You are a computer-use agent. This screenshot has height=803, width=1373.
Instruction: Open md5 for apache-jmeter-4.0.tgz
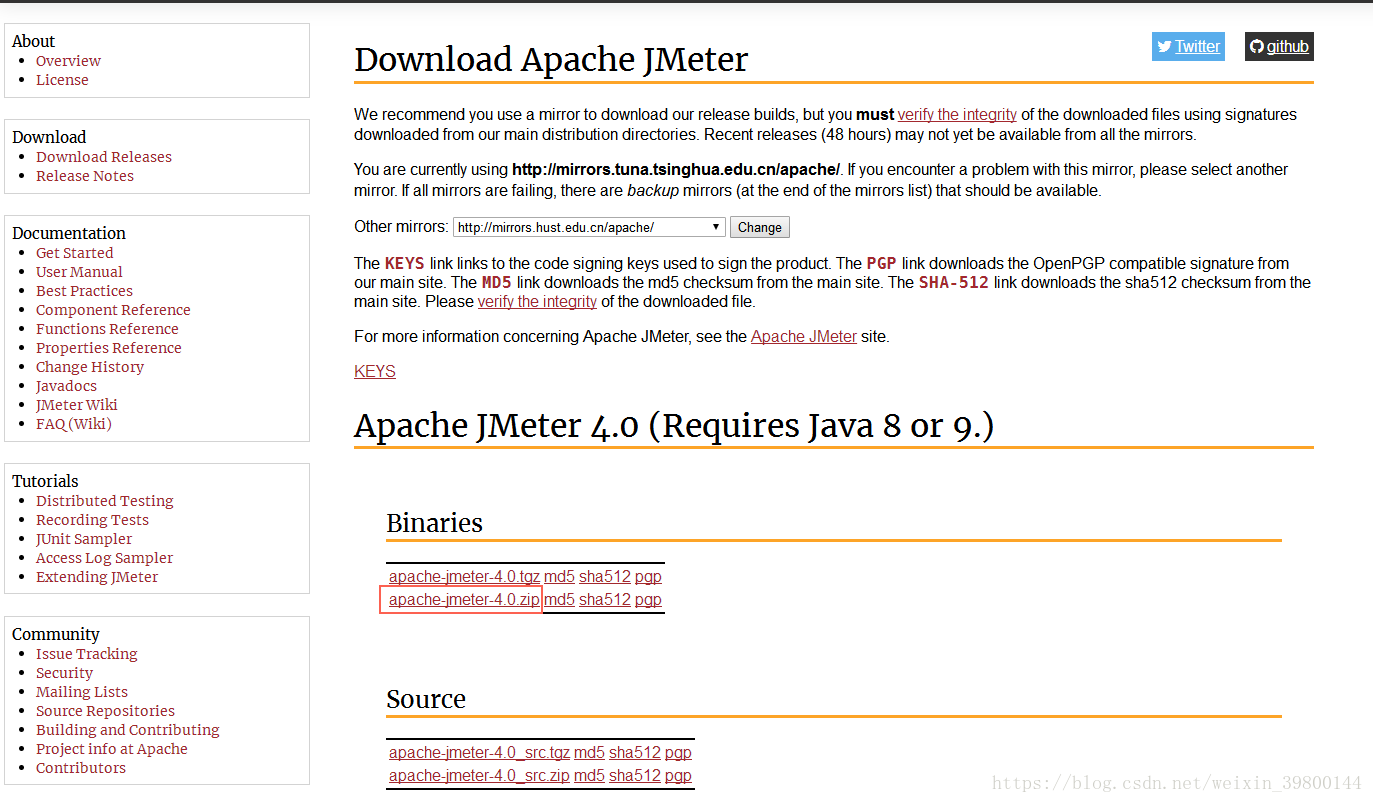pos(559,577)
